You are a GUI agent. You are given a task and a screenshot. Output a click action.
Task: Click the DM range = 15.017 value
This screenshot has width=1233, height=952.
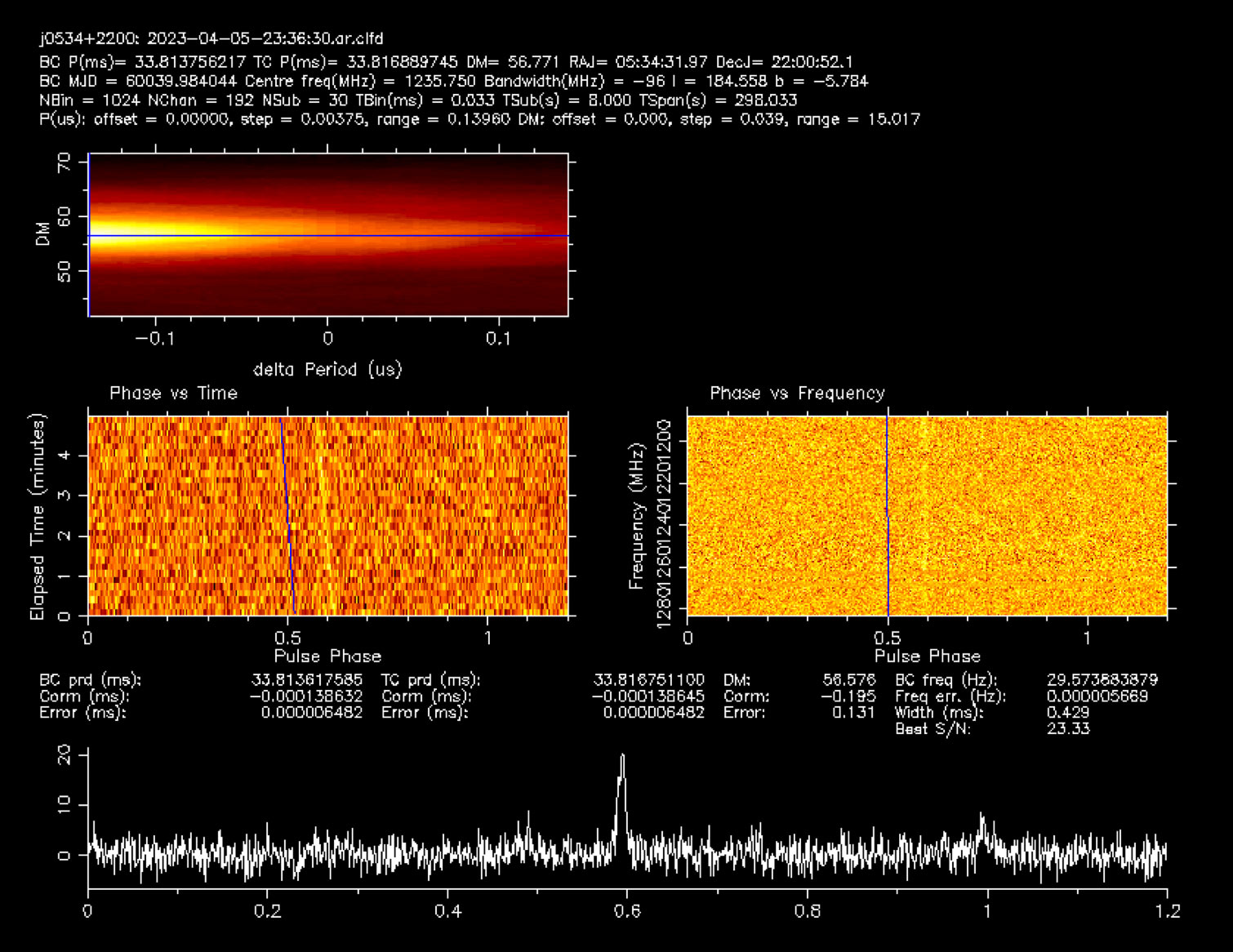point(857,119)
